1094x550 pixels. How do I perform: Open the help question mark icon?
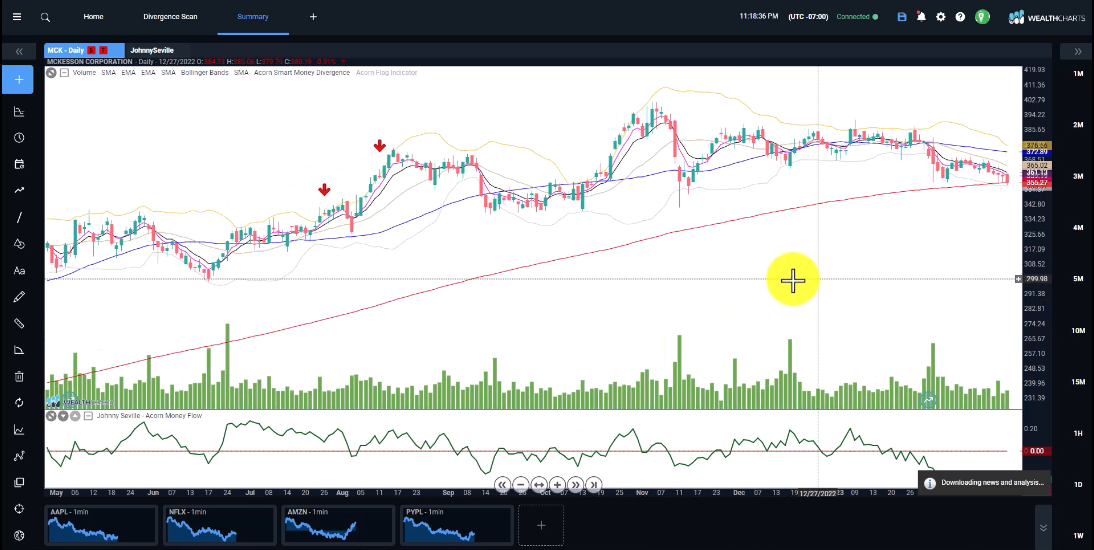(960, 17)
